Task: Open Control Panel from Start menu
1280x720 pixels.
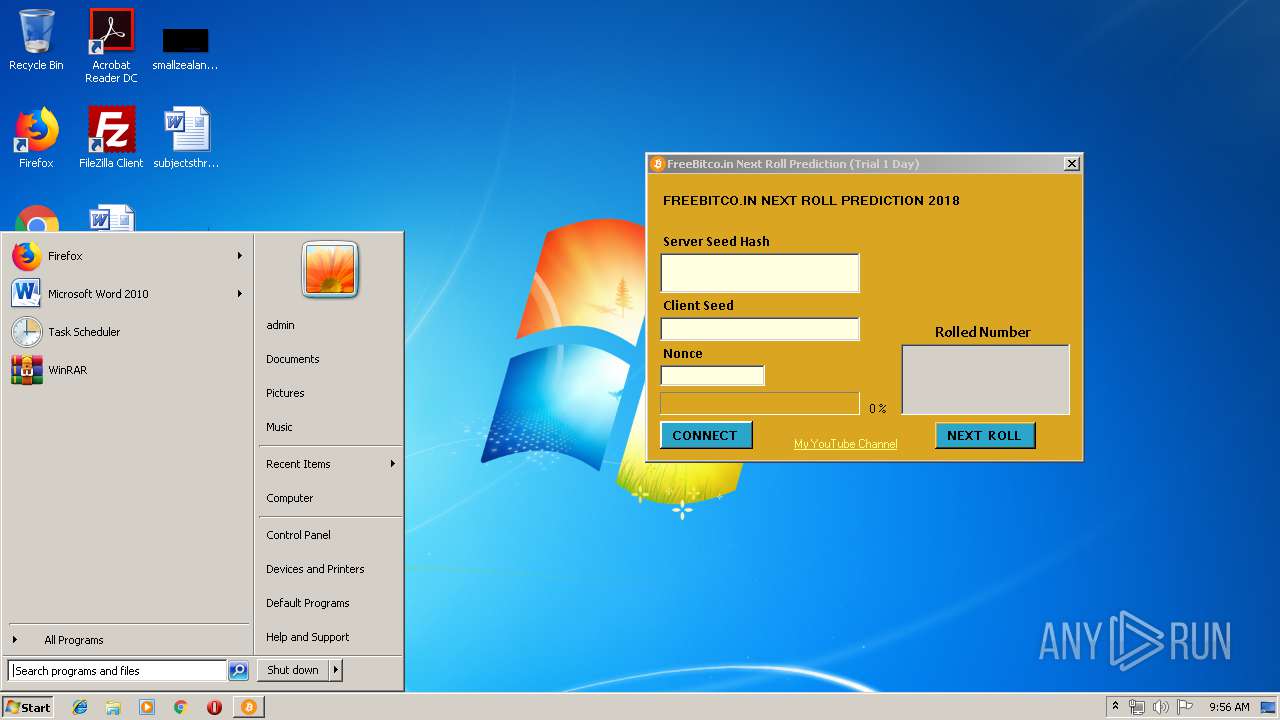Action: [x=298, y=535]
